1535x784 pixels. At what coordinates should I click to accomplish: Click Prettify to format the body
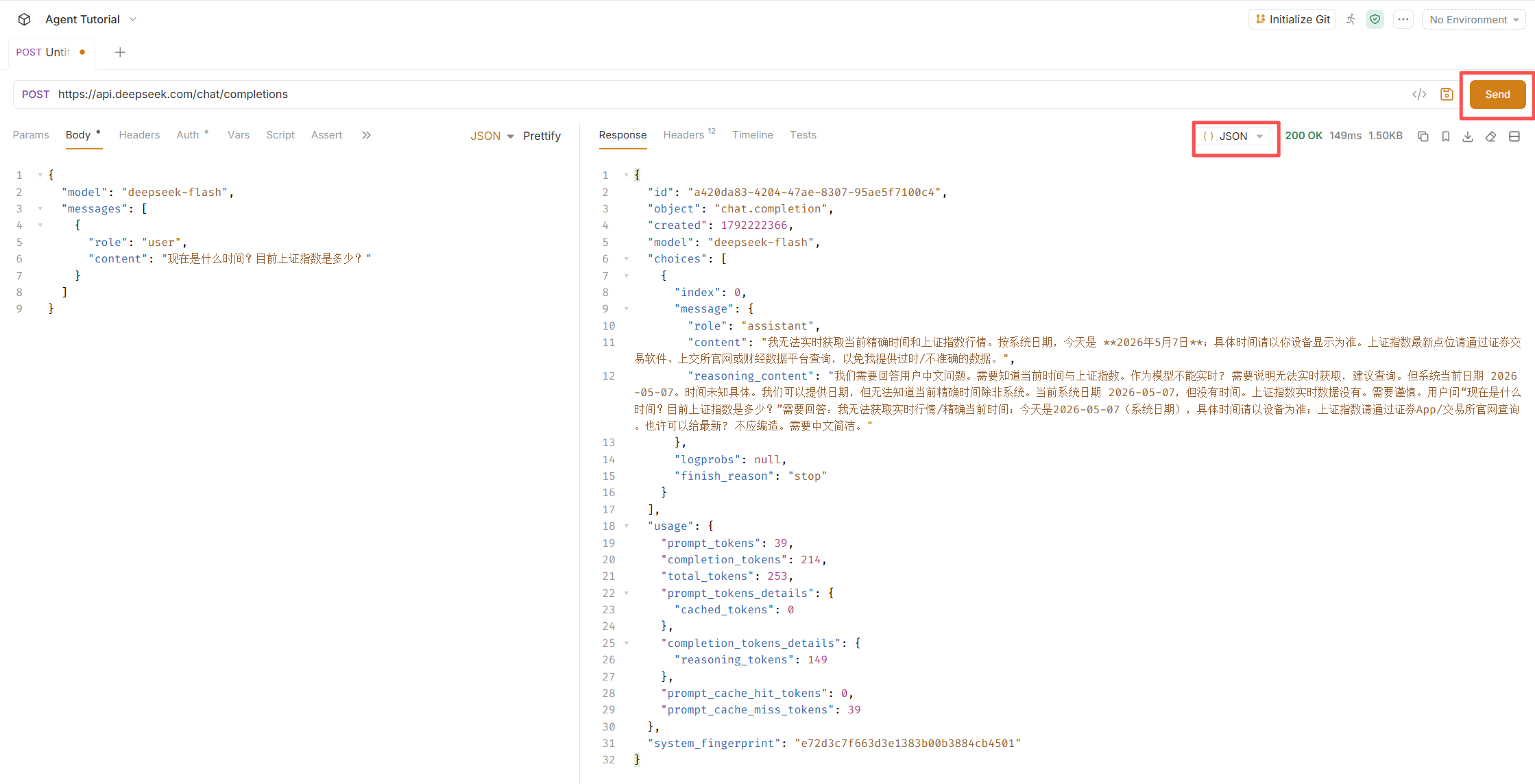pyautogui.click(x=542, y=136)
